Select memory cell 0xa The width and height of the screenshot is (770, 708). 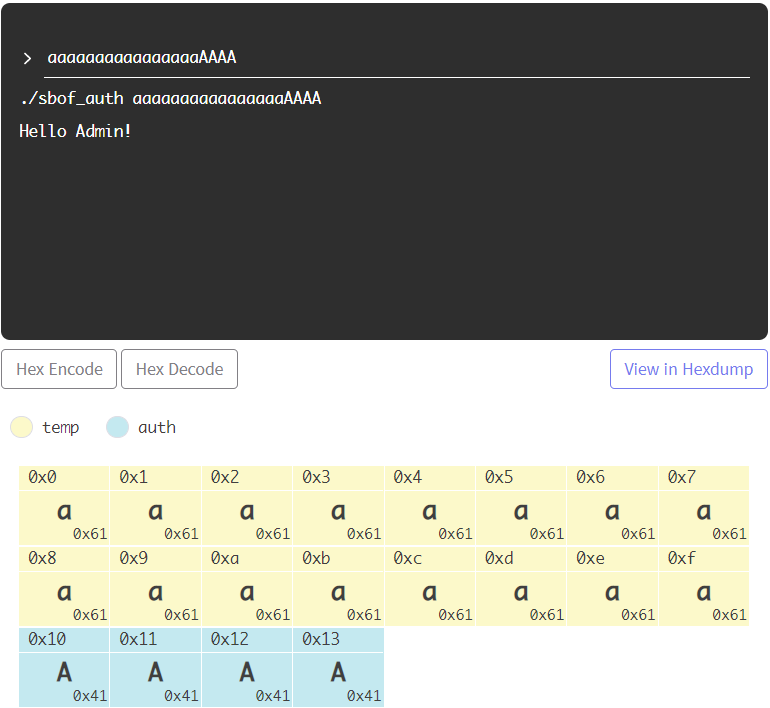coord(247,587)
